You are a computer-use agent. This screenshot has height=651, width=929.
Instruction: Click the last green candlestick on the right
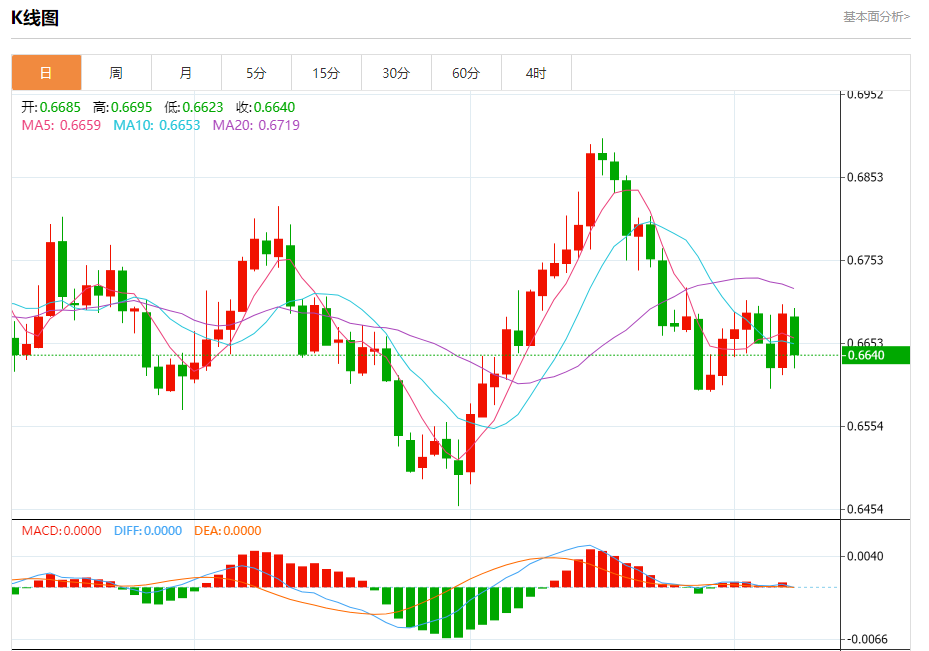(795, 336)
